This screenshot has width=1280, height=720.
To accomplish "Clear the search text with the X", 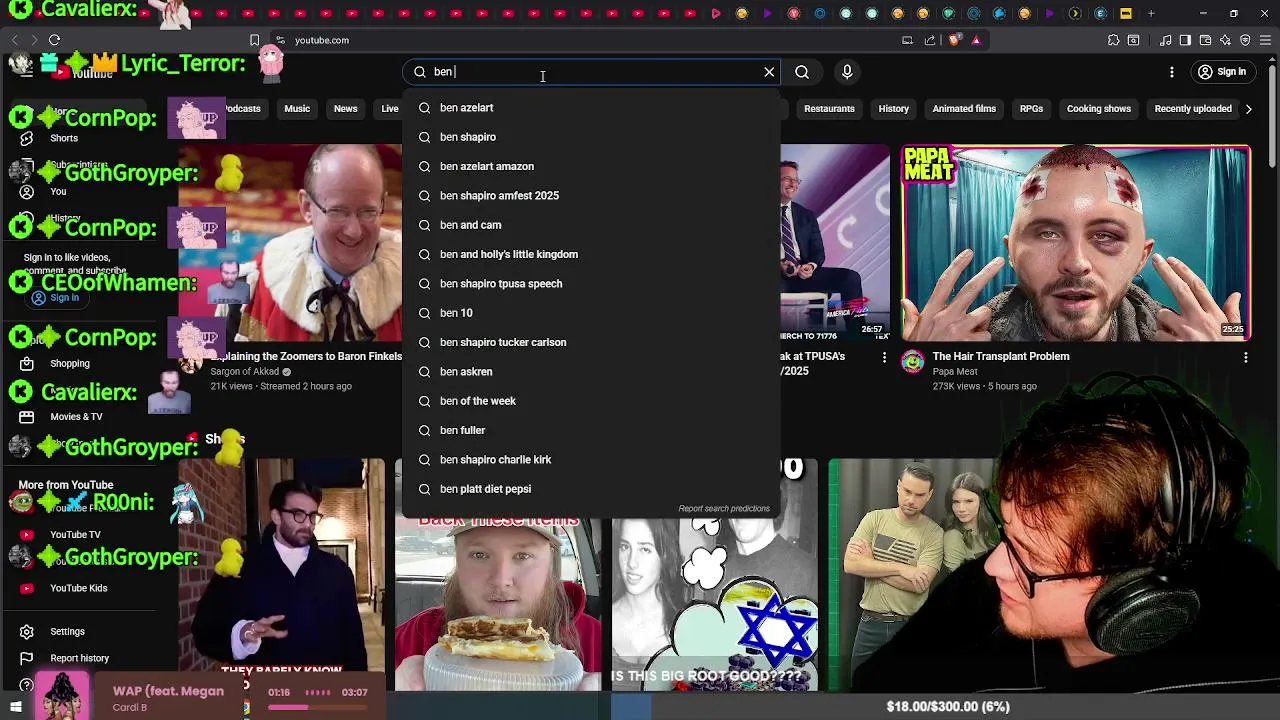I will pos(769,72).
